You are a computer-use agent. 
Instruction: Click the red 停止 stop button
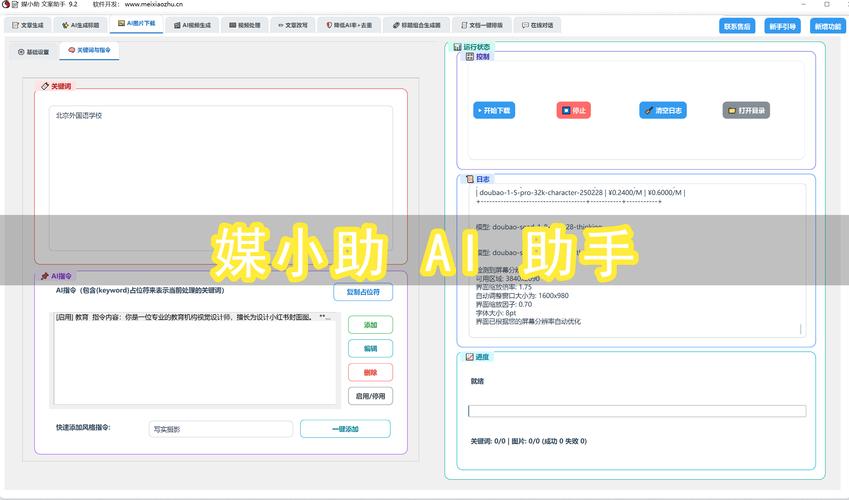(x=573, y=111)
